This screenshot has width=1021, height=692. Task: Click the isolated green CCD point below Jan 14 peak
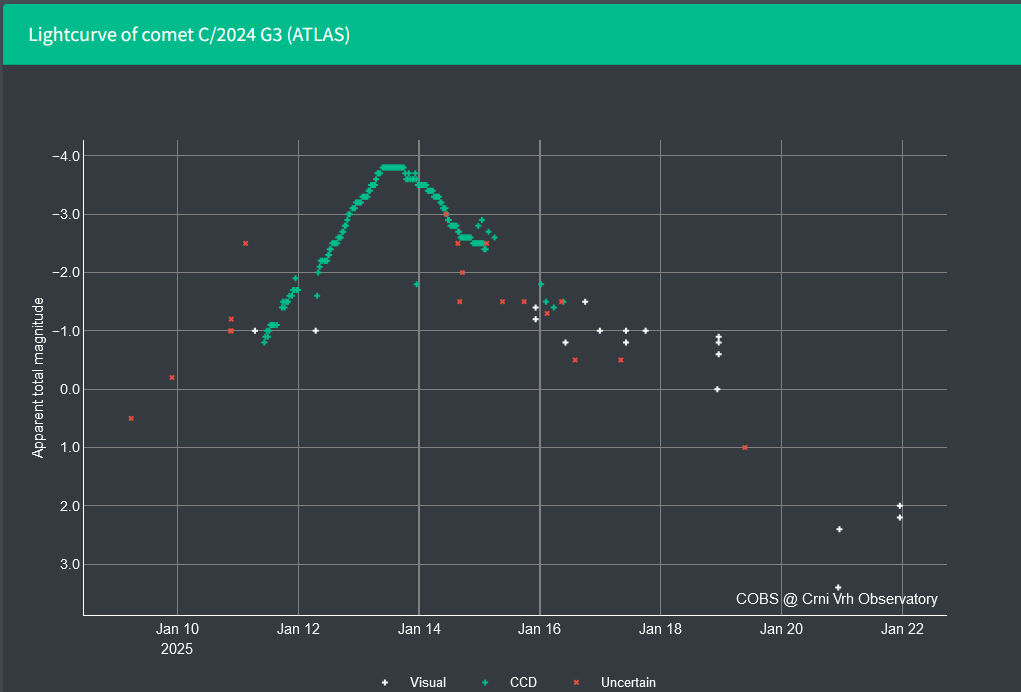click(416, 284)
